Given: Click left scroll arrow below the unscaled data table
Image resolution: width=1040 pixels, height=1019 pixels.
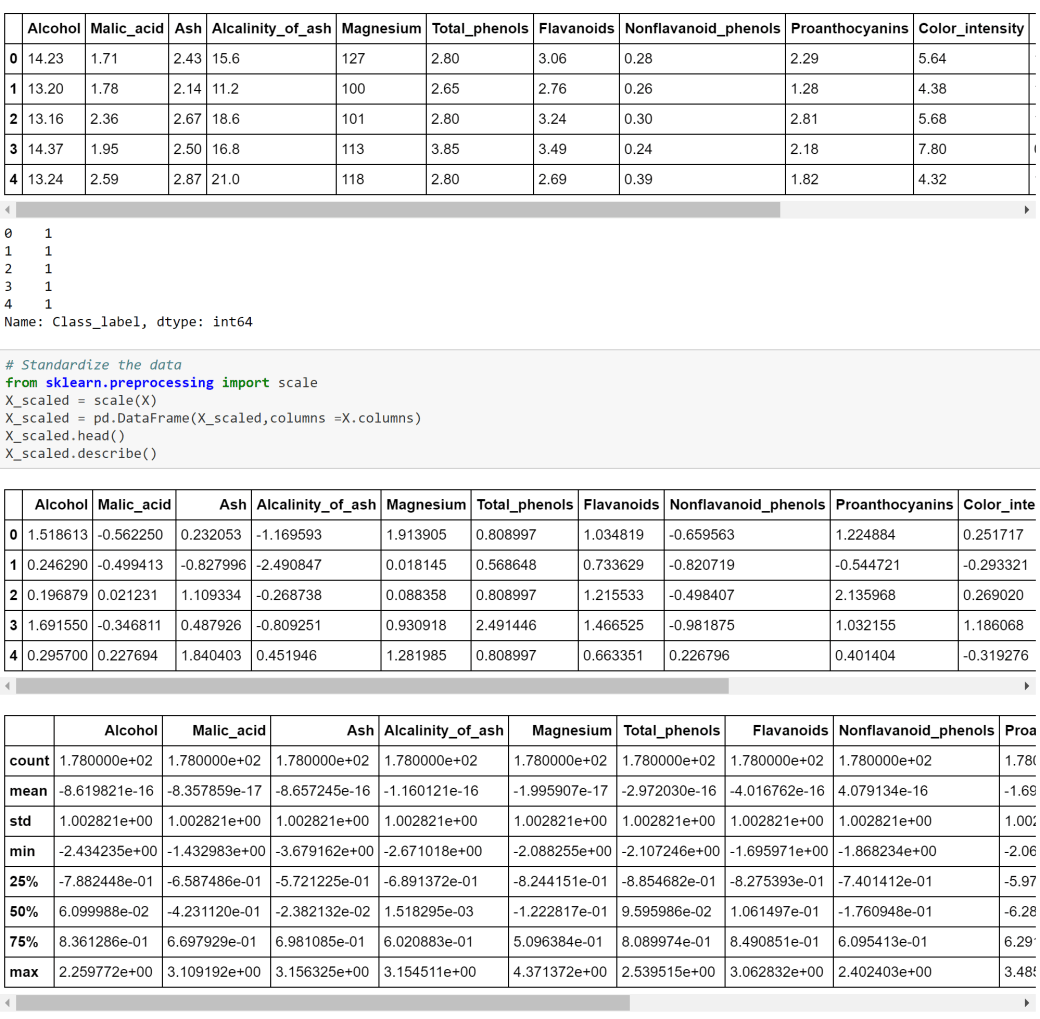Looking at the screenshot, I should pos(7,210).
